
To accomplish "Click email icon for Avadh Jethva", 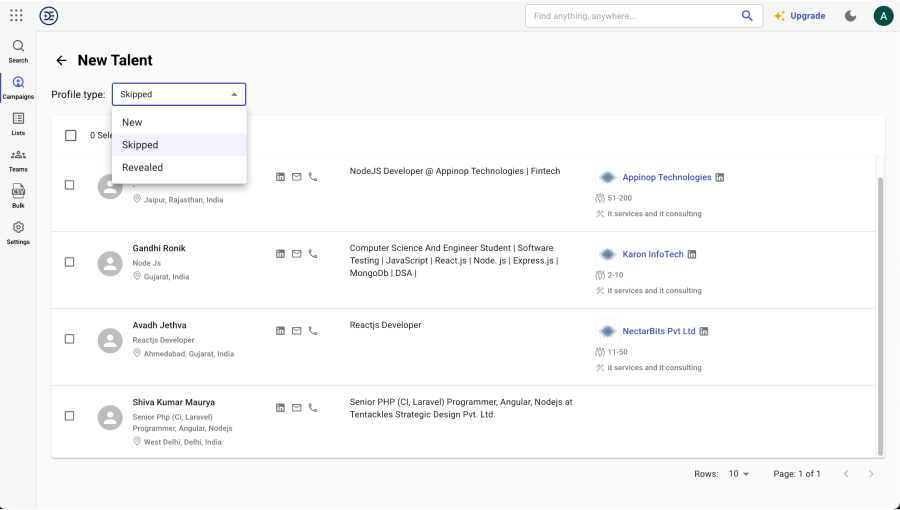I will pyautogui.click(x=296, y=330).
